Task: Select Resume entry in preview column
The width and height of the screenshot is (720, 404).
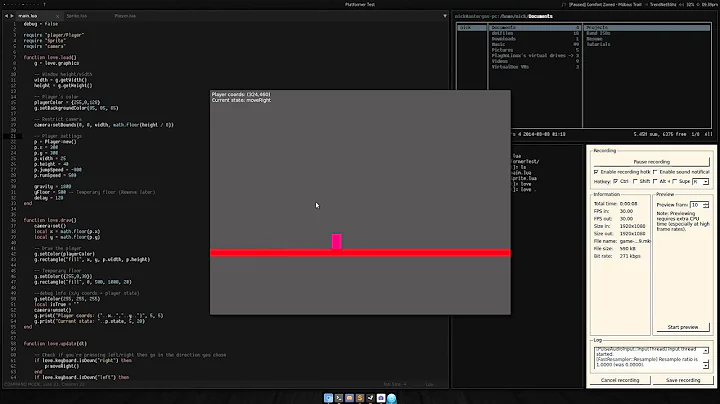Action: coord(594,39)
